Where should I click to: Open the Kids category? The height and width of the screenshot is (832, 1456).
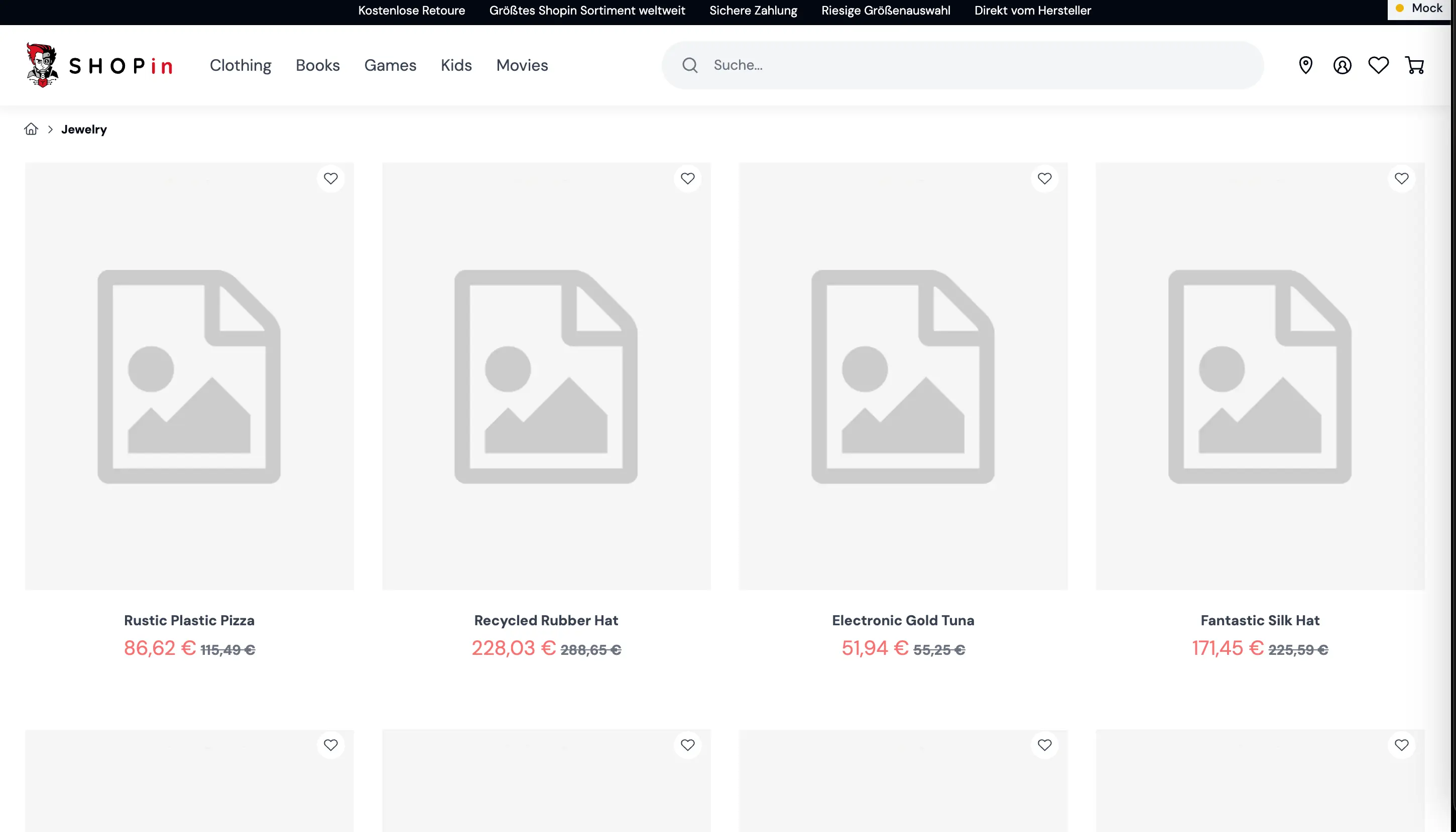455,65
